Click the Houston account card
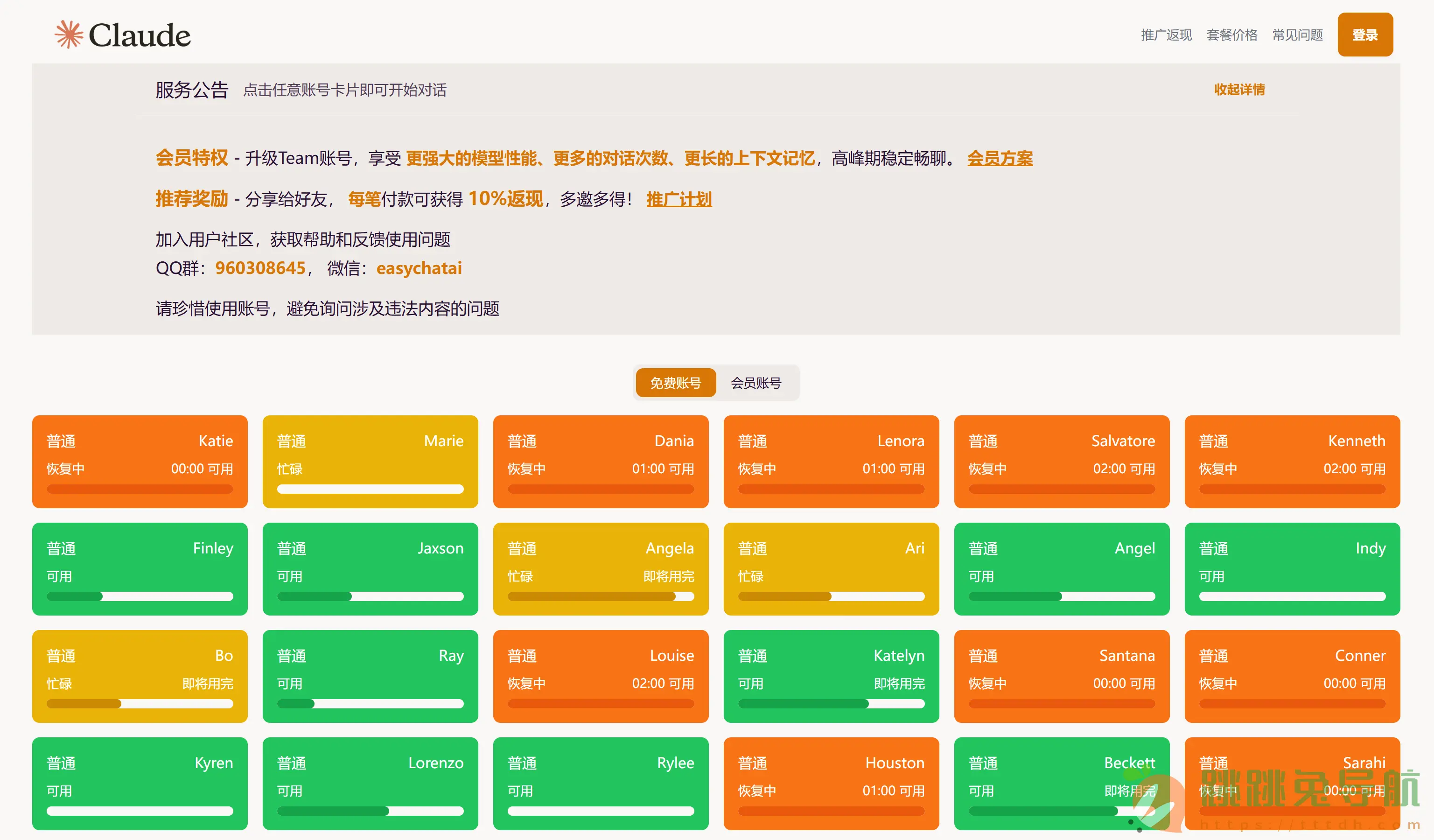Viewport: 1434px width, 840px height. [x=832, y=784]
